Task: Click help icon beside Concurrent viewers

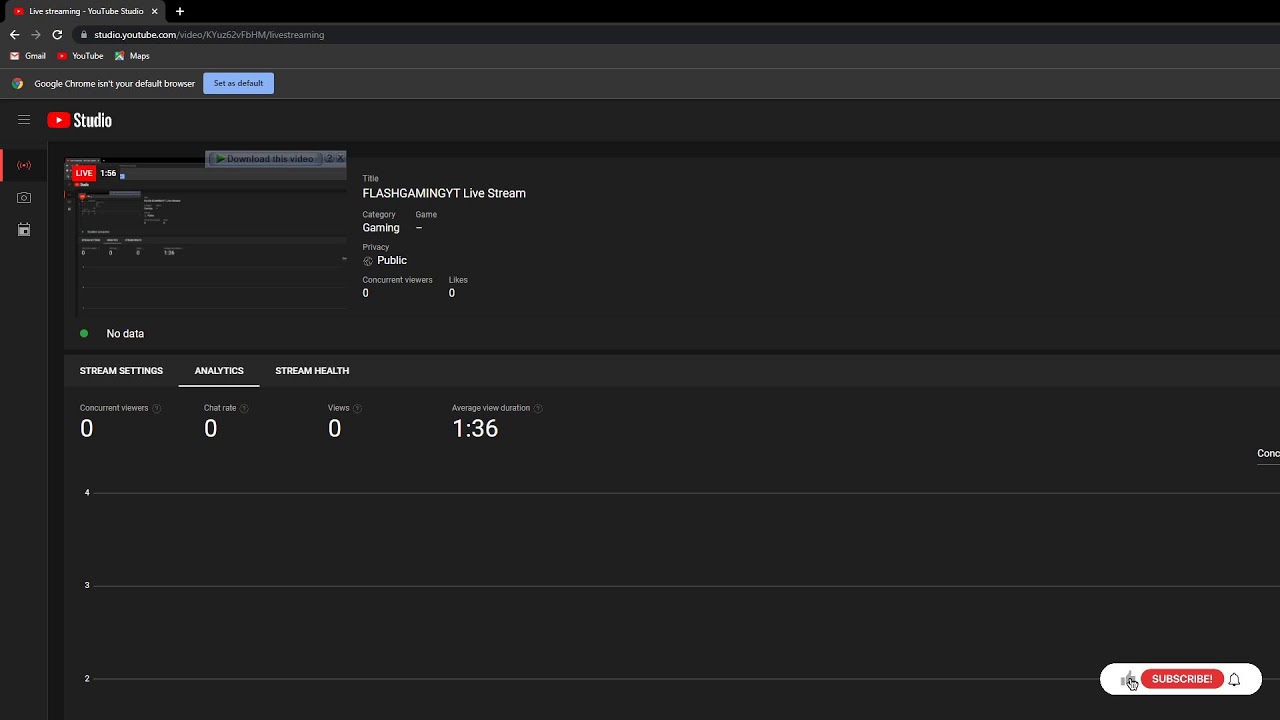Action: pos(157,408)
